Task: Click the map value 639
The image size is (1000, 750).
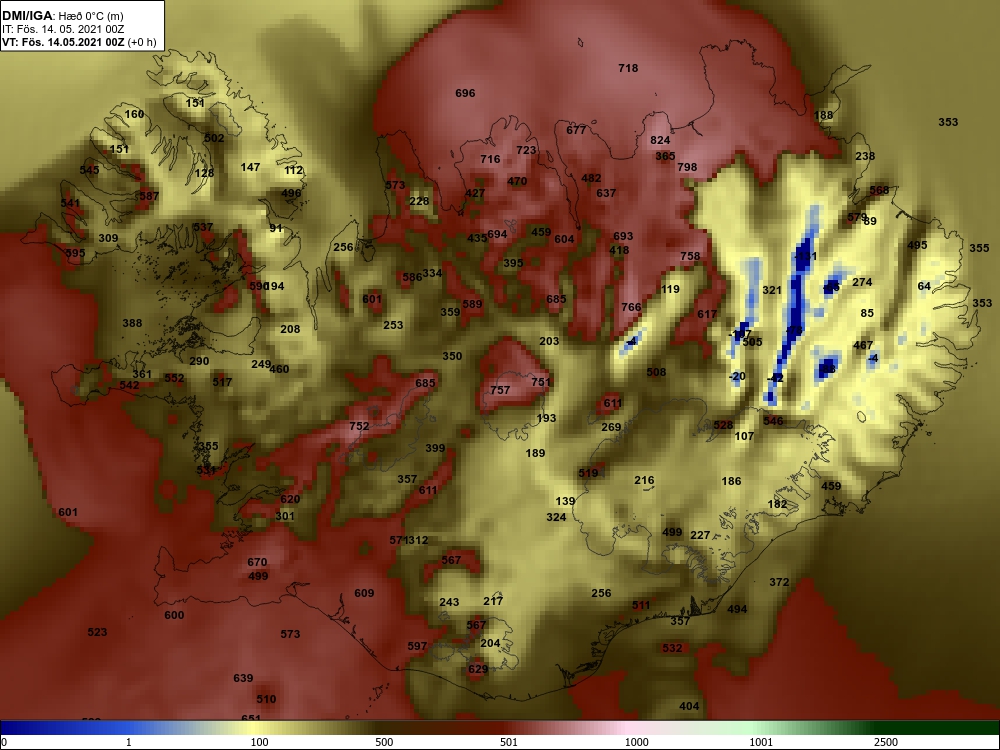Action: [x=243, y=678]
